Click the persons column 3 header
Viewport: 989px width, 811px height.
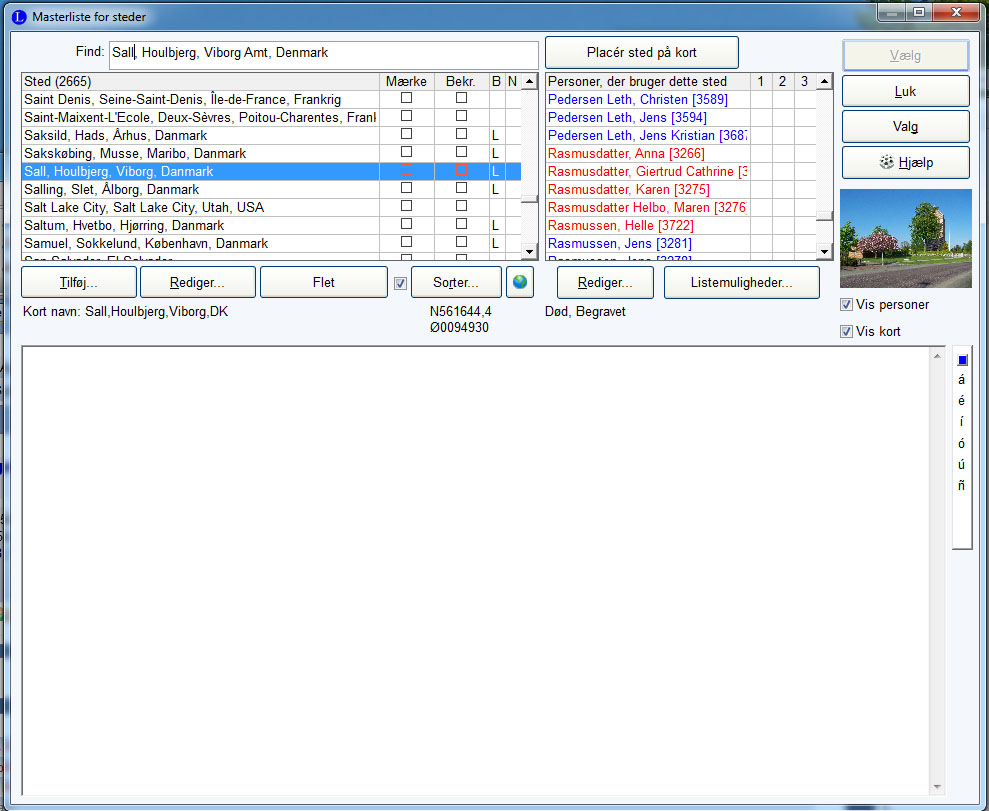[805, 81]
